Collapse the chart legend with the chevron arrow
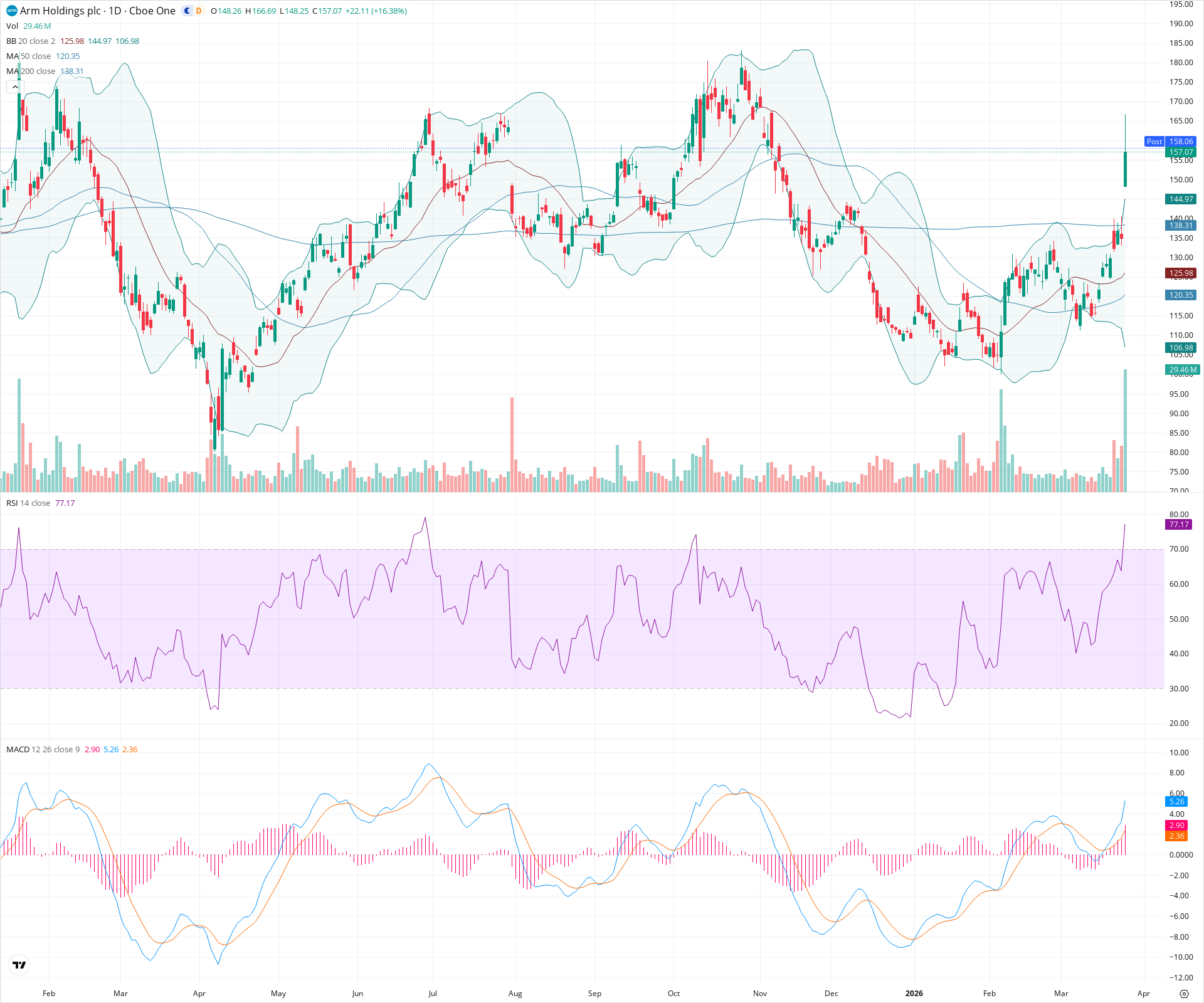This screenshot has height=1003, width=1204. point(14,87)
